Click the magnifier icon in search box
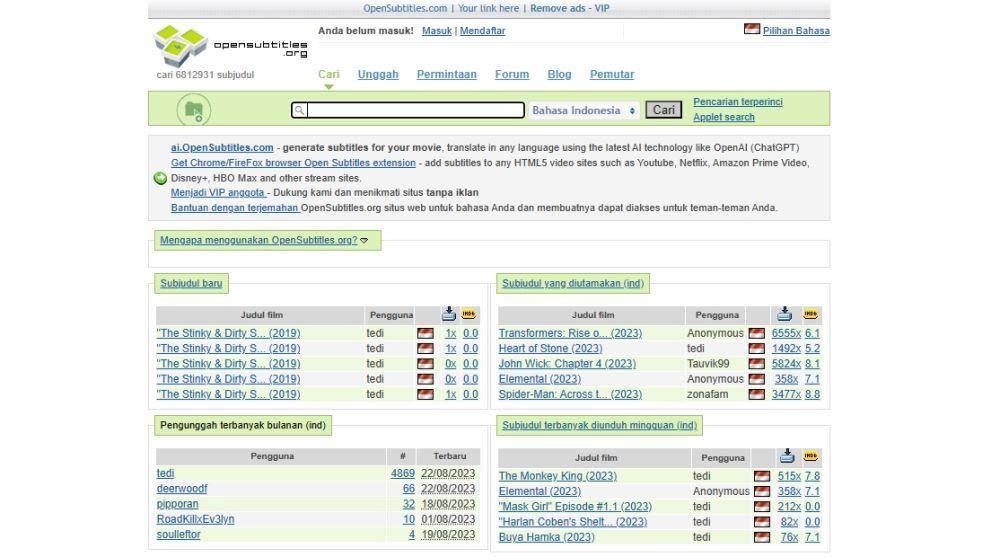Viewport: 1000px width, 557px height. tap(299, 110)
